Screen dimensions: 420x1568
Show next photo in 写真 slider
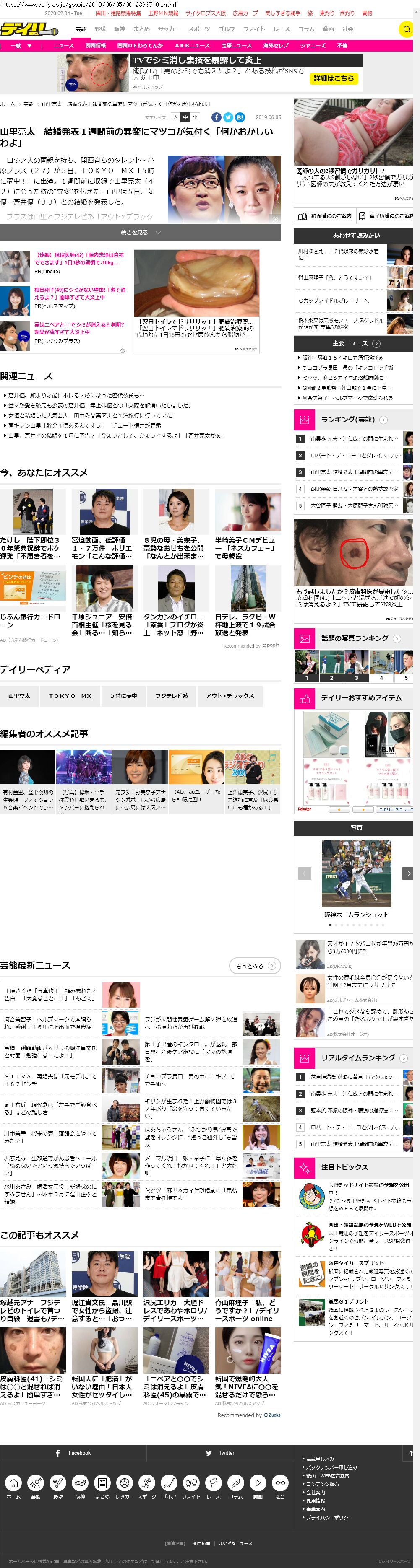click(408, 873)
